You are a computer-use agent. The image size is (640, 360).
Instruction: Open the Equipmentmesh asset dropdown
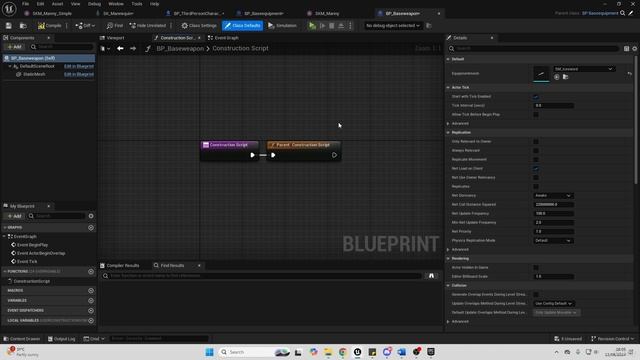coord(584,69)
